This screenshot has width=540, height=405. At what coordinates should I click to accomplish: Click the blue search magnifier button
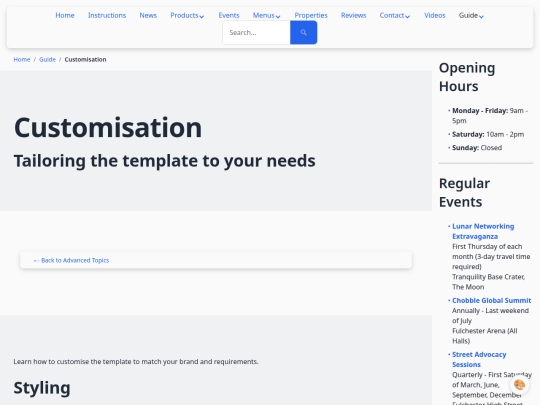click(x=303, y=32)
